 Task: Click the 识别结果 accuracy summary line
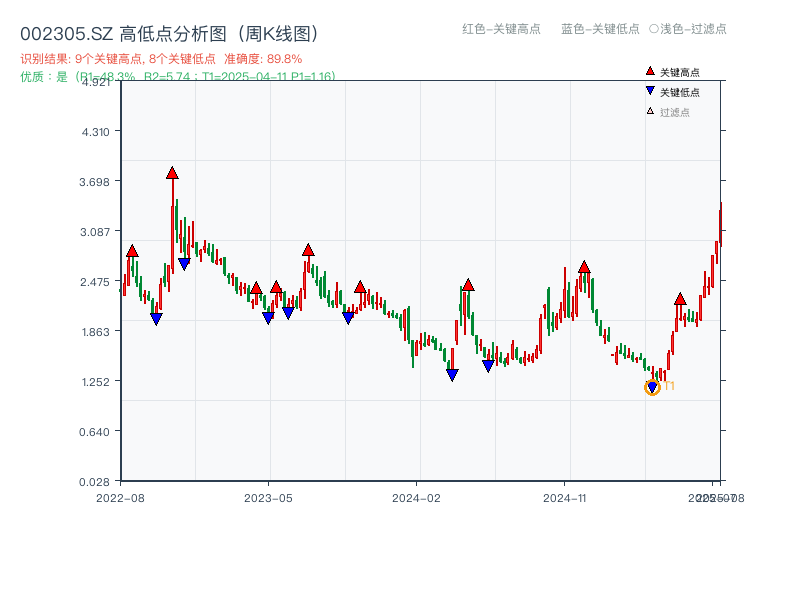pyautogui.click(x=161, y=59)
